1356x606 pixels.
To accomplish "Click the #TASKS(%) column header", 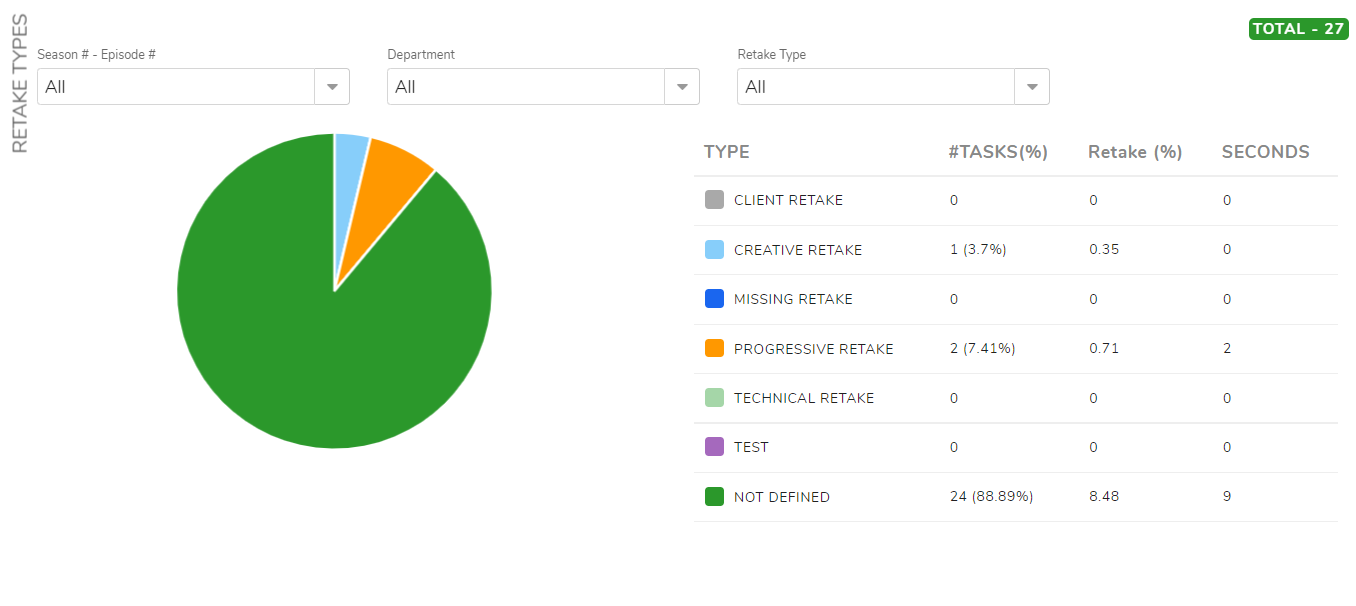I will 998,152.
